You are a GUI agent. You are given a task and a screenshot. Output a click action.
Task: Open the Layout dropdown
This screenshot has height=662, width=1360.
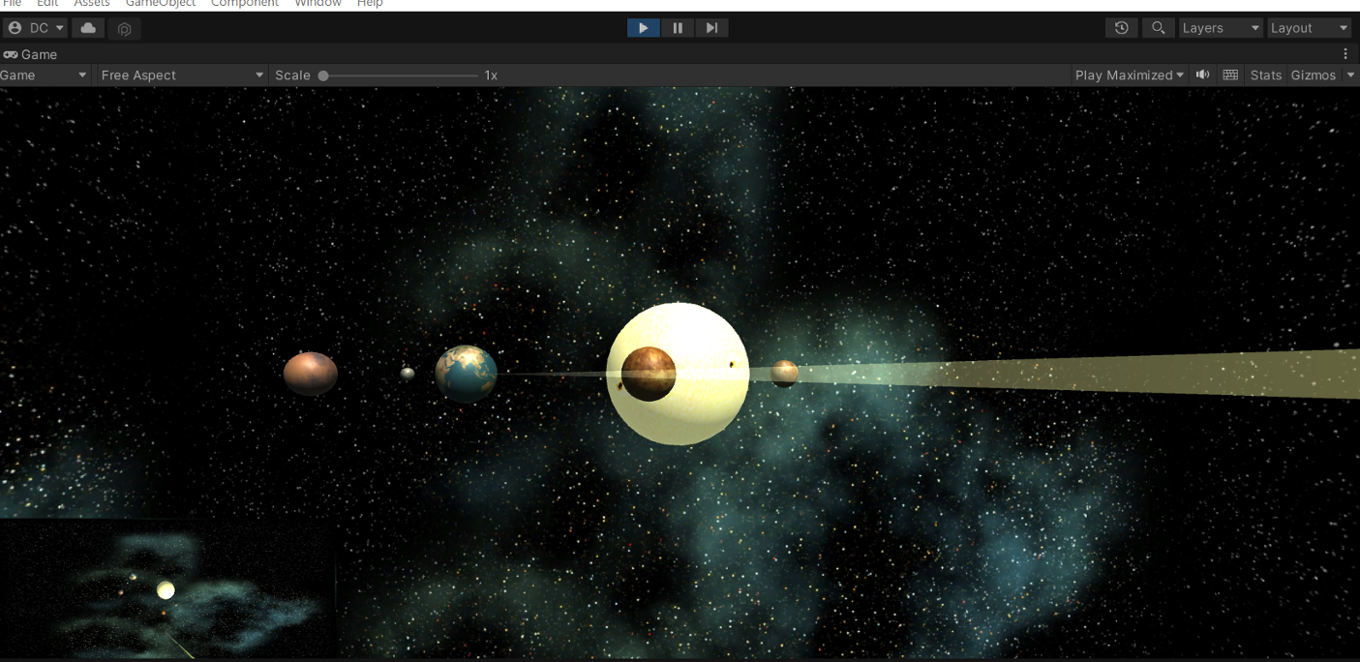[1310, 28]
